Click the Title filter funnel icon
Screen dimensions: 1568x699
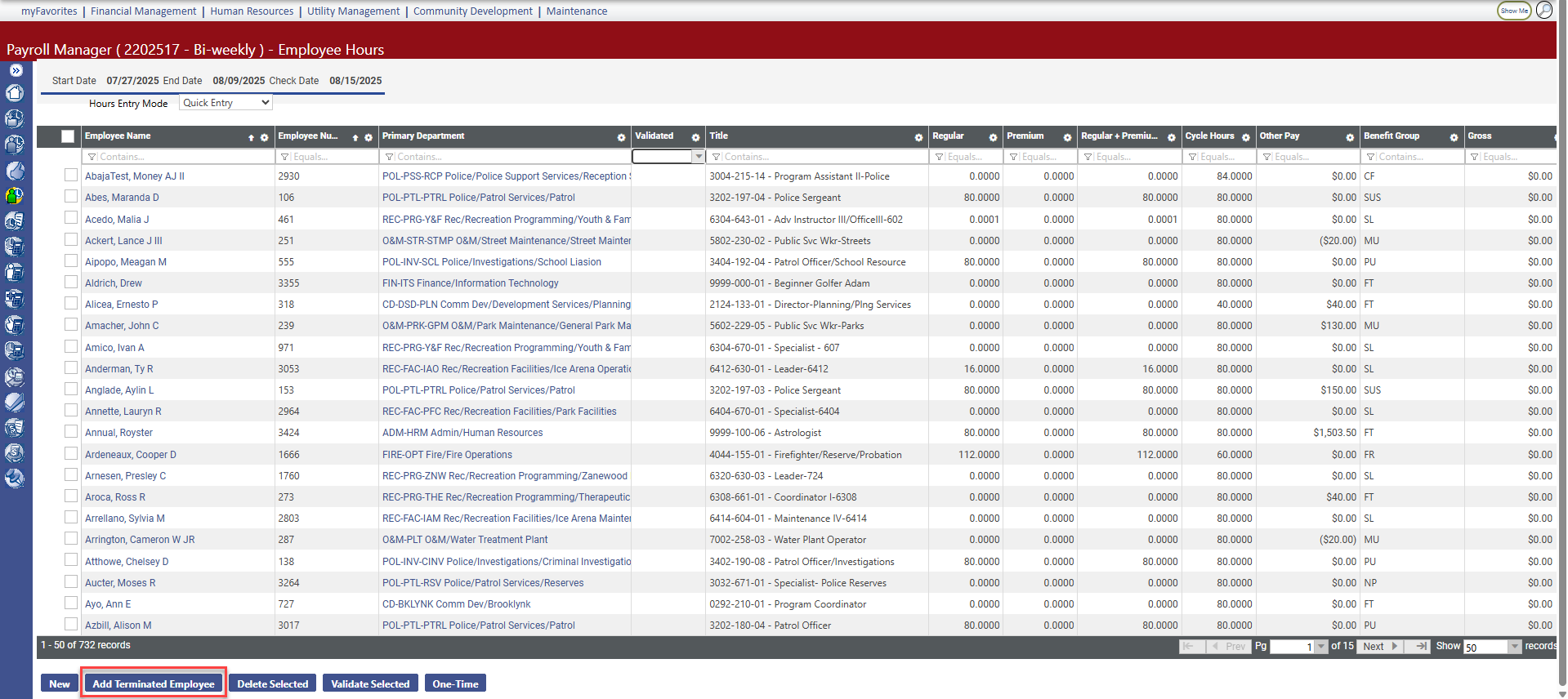[717, 157]
